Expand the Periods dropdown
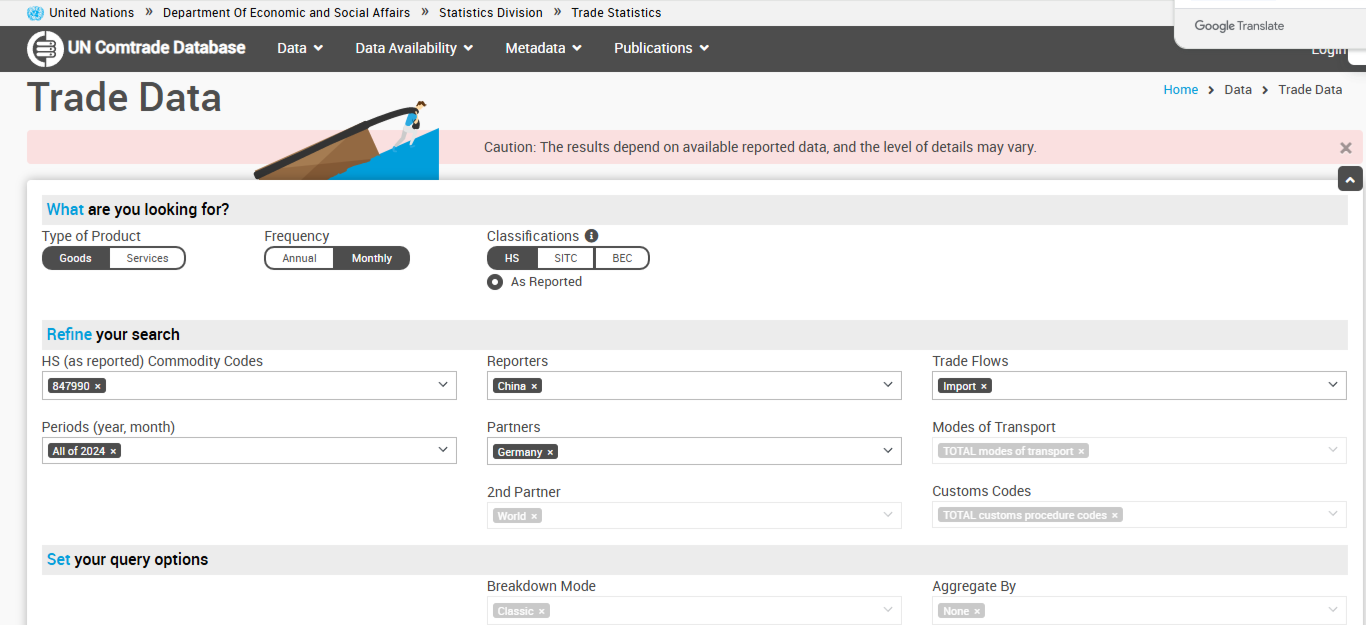 click(x=443, y=450)
